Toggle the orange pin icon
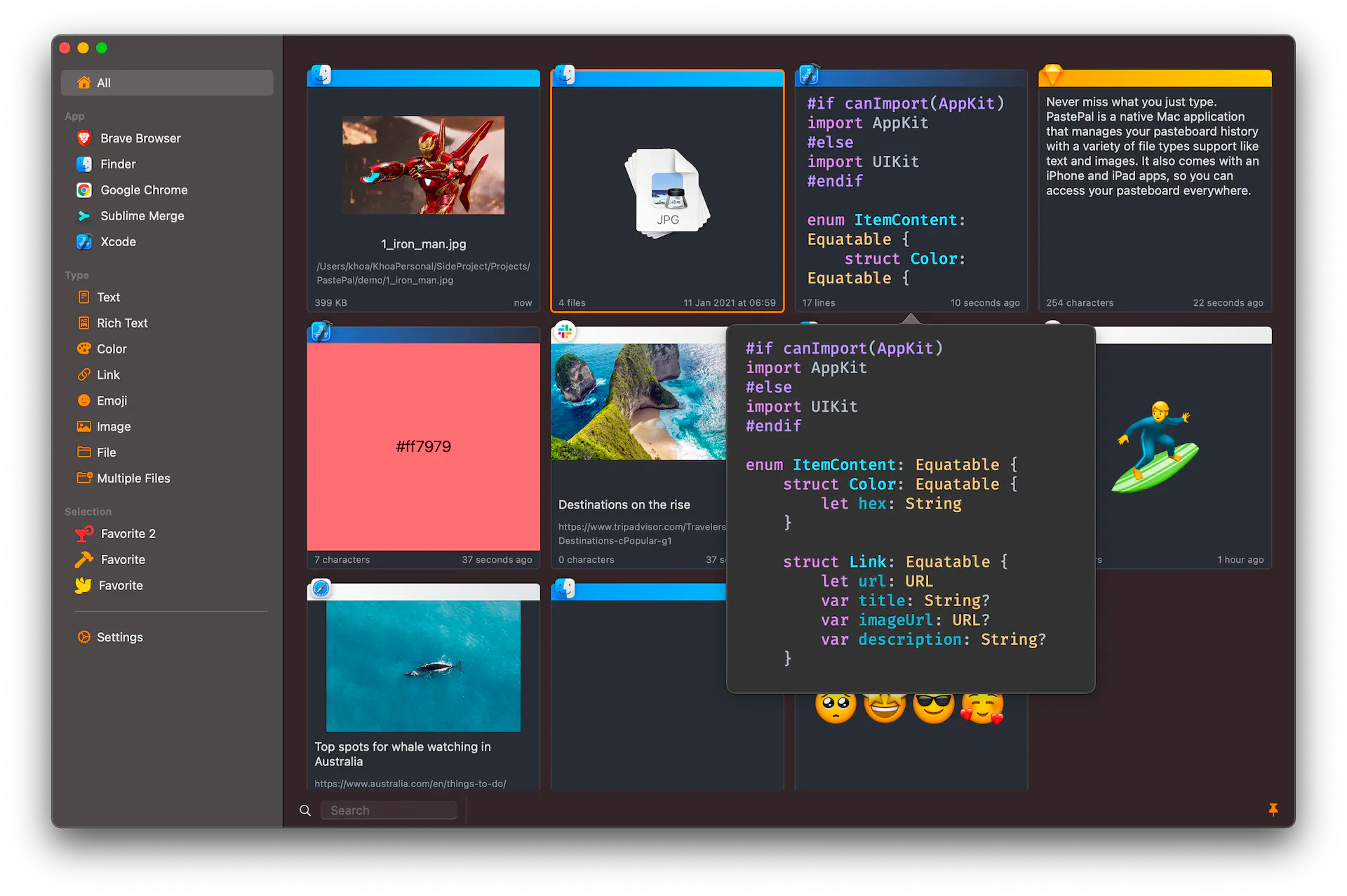1347x896 pixels. tap(1273, 810)
